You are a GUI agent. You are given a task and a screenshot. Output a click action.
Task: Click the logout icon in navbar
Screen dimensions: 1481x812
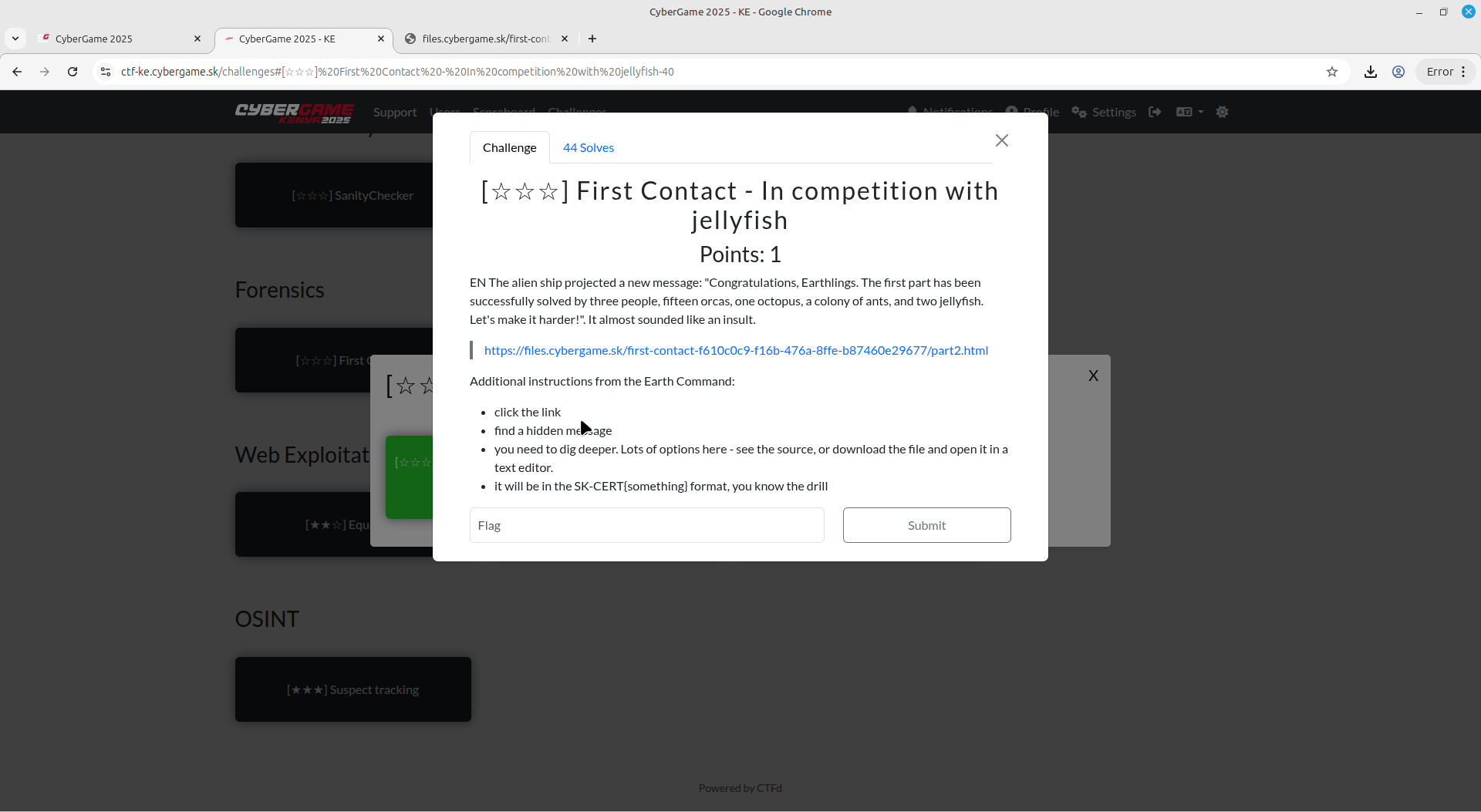coord(1155,112)
